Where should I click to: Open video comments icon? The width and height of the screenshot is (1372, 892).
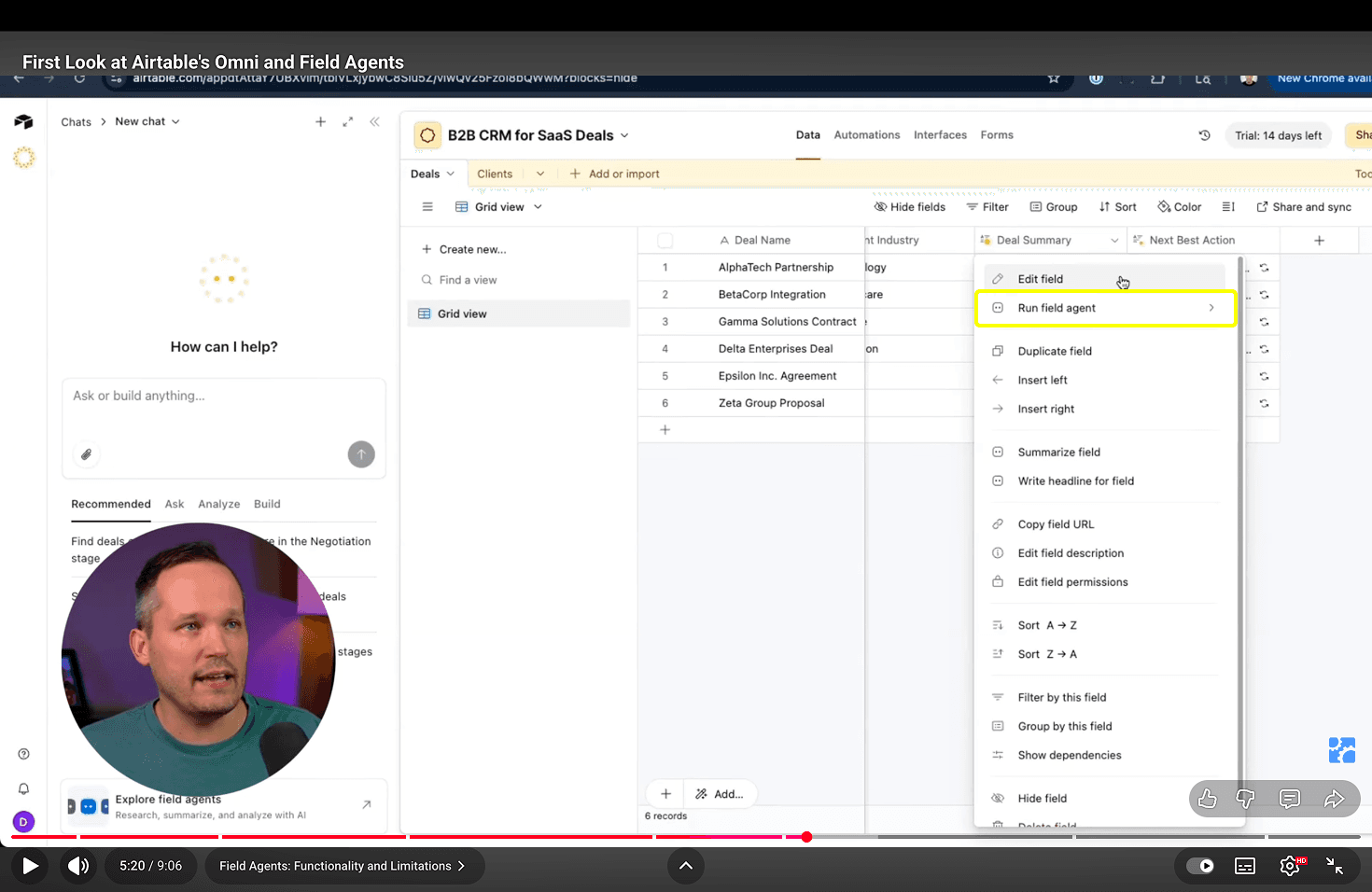(x=1290, y=799)
